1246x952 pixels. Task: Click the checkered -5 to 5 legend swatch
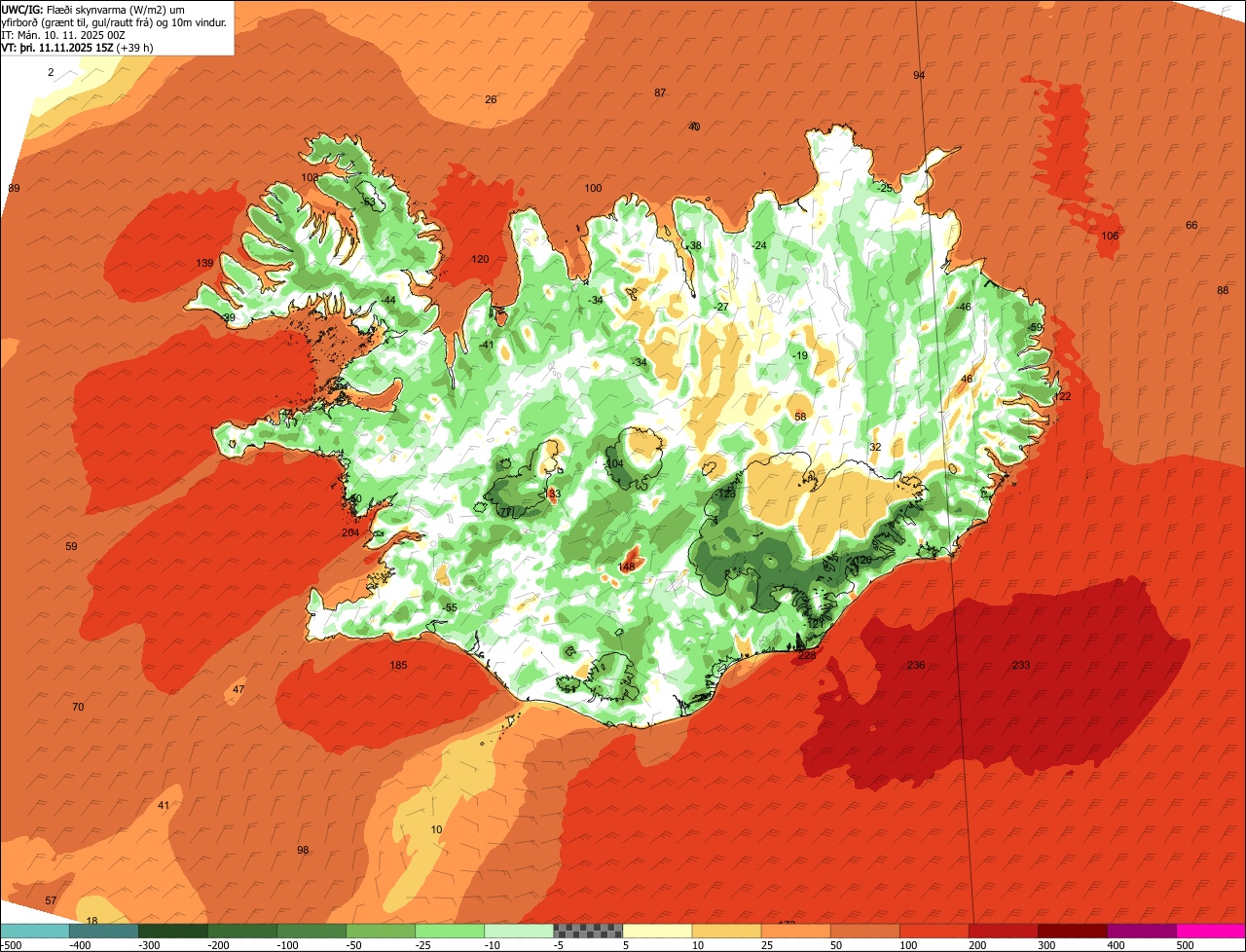click(588, 931)
